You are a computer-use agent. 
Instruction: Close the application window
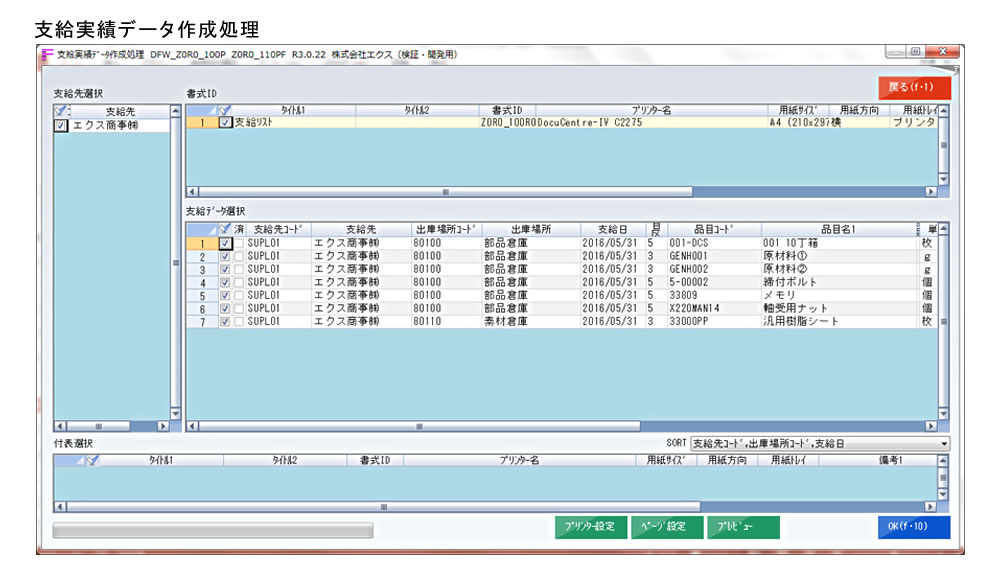click(943, 52)
